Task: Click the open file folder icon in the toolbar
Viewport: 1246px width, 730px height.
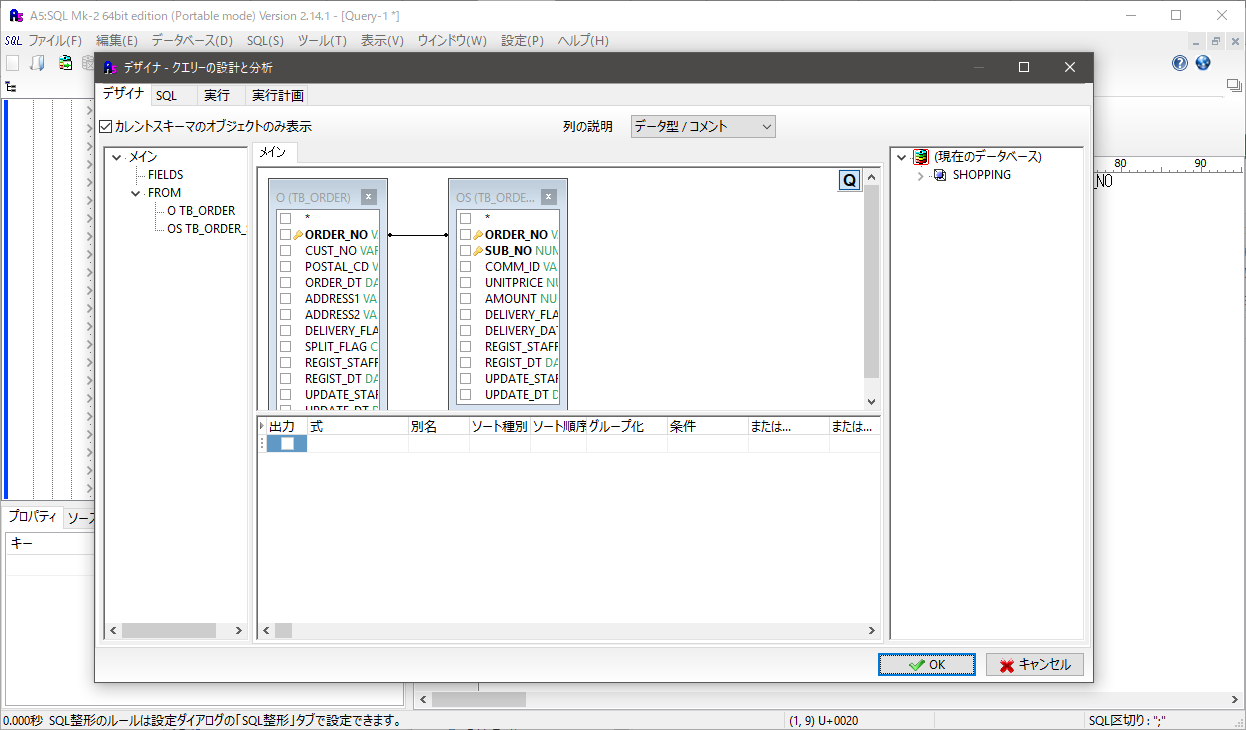Action: [x=37, y=62]
